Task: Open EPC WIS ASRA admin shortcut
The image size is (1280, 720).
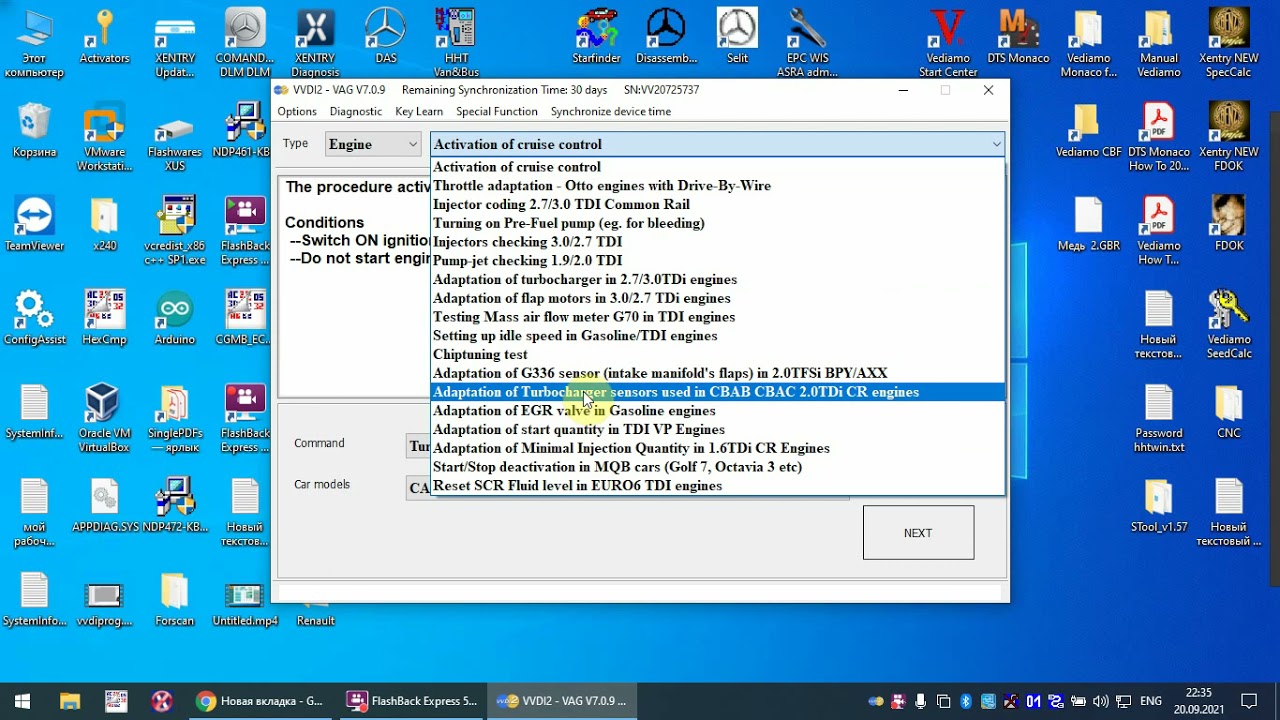Action: 807,42
